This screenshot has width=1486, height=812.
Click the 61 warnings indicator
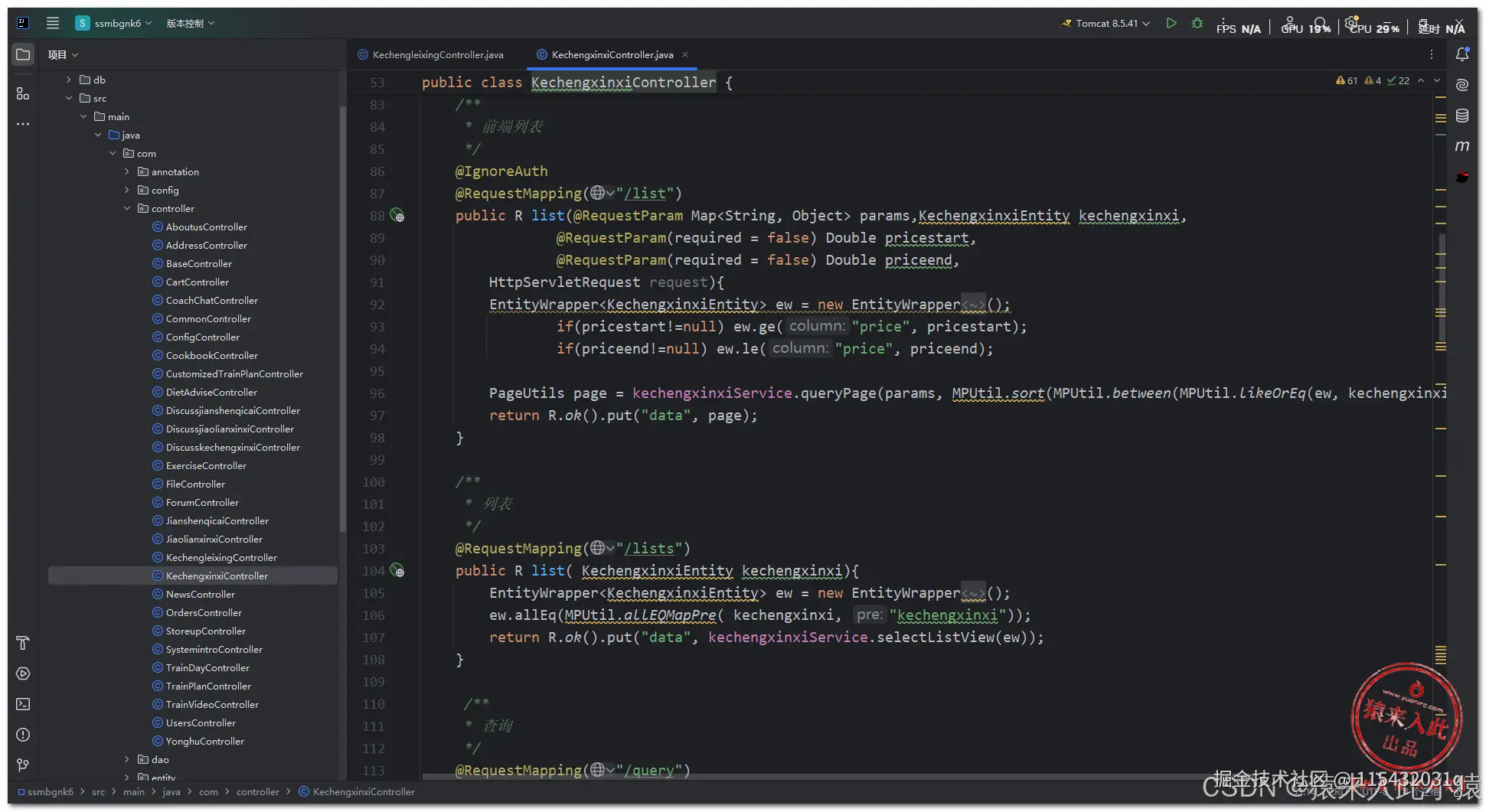pos(1347,80)
